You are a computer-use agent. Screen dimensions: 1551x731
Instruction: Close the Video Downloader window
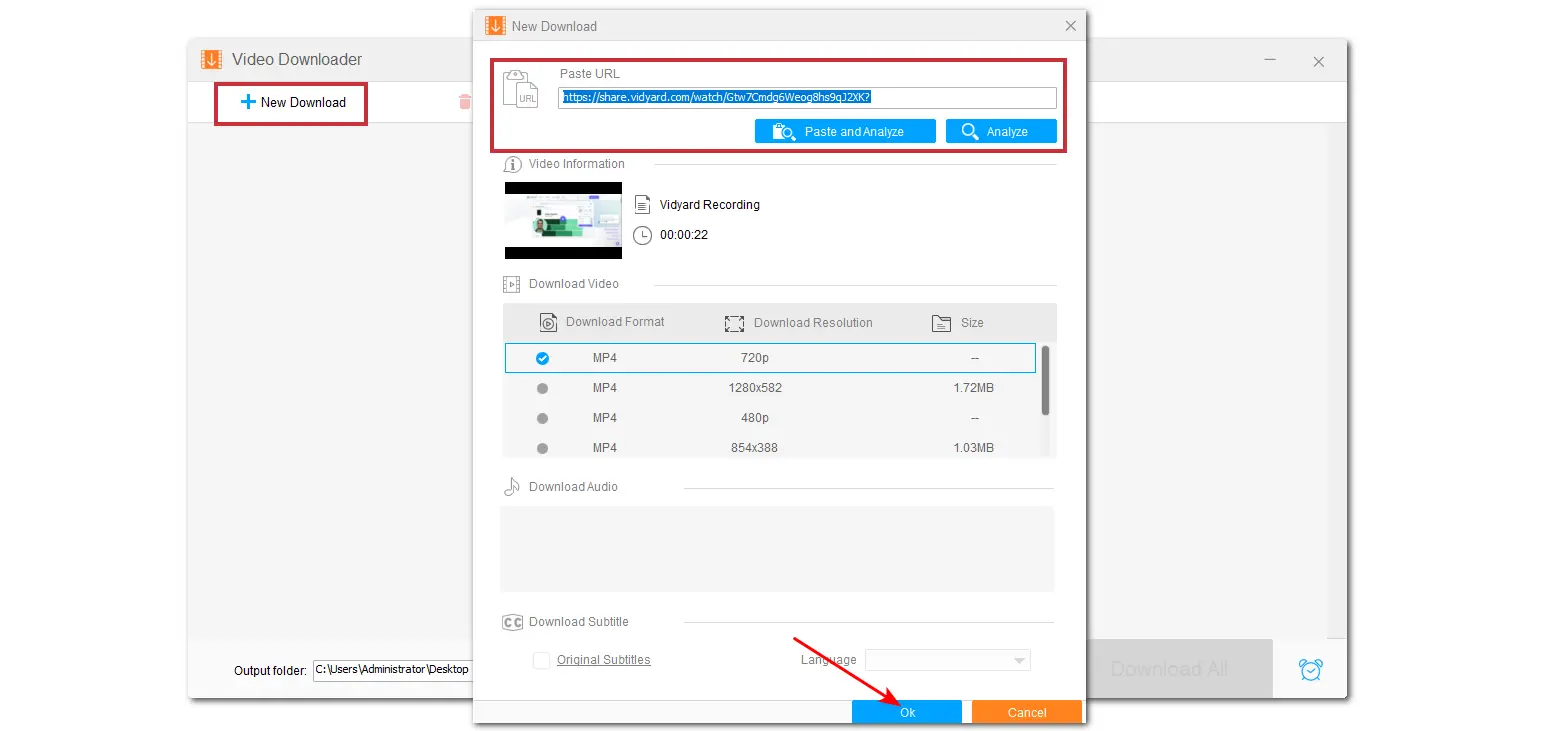(1319, 62)
